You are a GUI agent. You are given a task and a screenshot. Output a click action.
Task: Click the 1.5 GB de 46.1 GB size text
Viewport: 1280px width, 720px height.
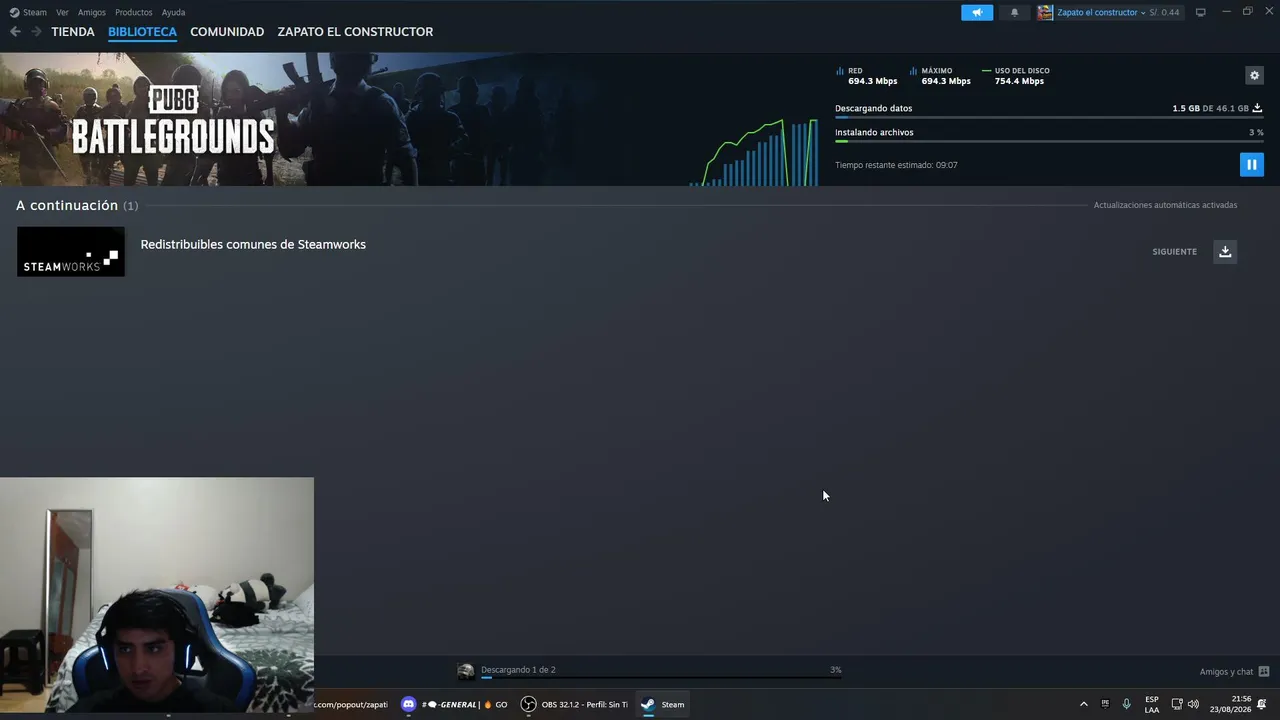tap(1210, 108)
